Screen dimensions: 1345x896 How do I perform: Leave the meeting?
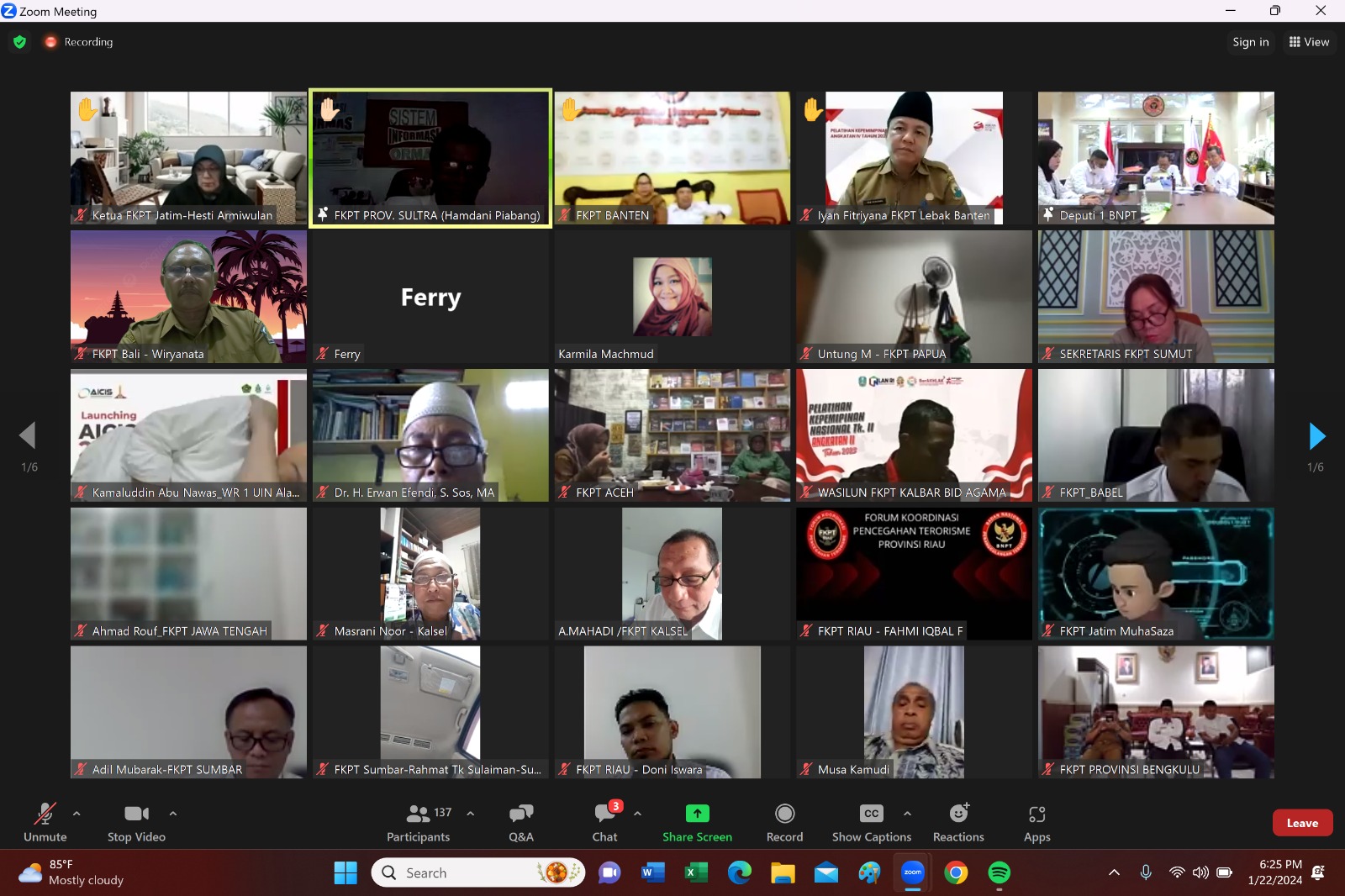(x=1301, y=823)
